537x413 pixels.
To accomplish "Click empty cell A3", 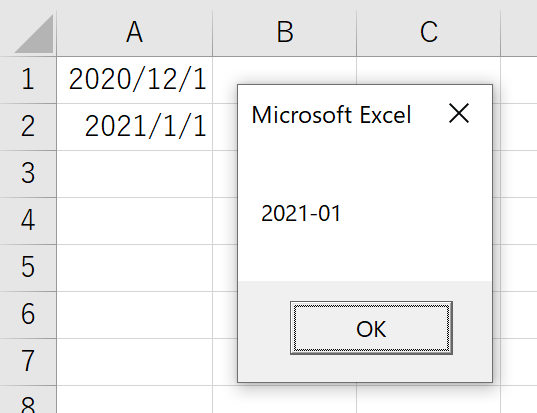I will coord(135,174).
